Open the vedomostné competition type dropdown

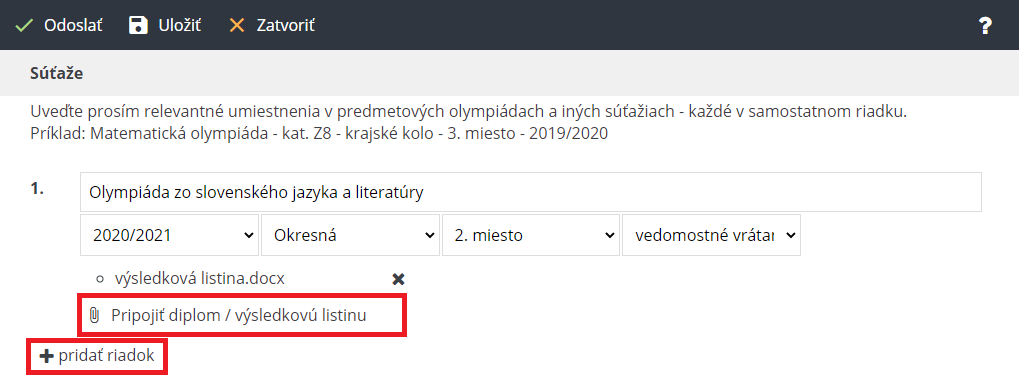pyautogui.click(x=712, y=235)
